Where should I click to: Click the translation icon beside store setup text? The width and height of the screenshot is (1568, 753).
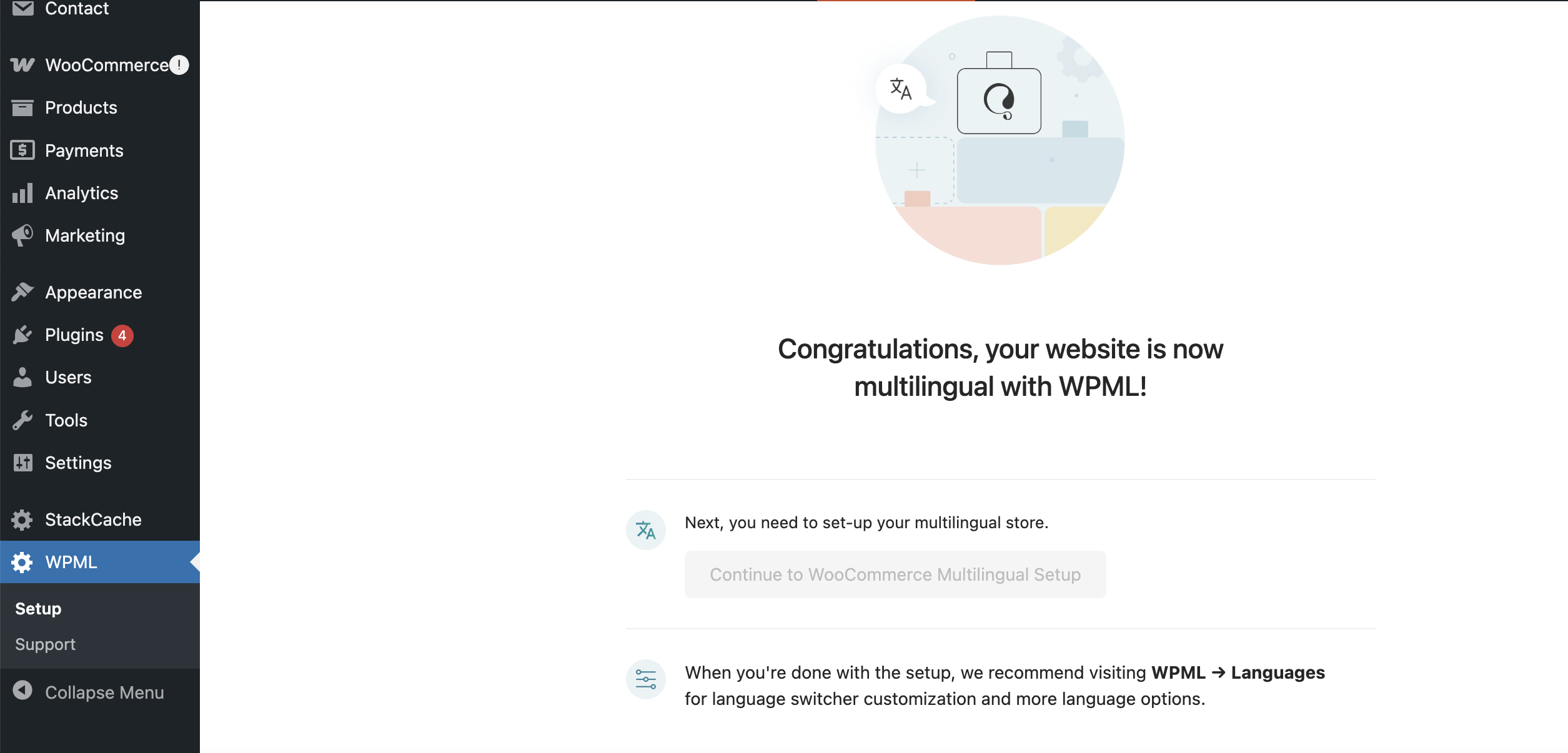646,530
